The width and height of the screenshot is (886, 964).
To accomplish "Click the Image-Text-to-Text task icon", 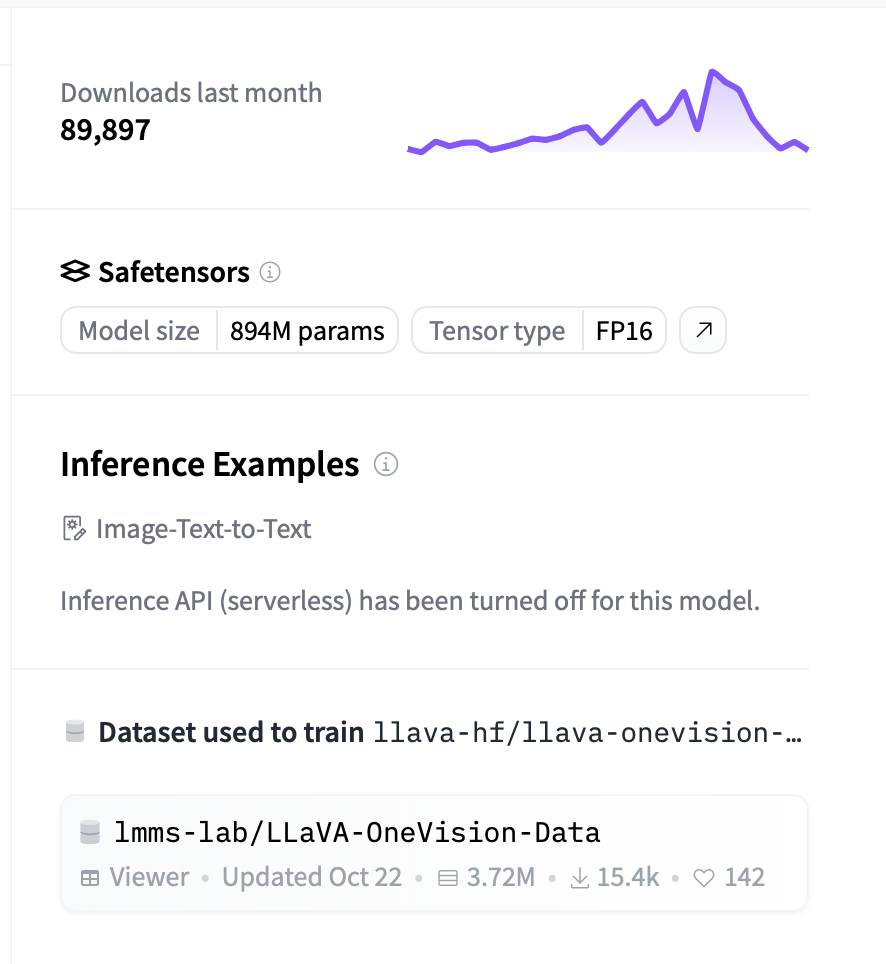I will pos(74,529).
